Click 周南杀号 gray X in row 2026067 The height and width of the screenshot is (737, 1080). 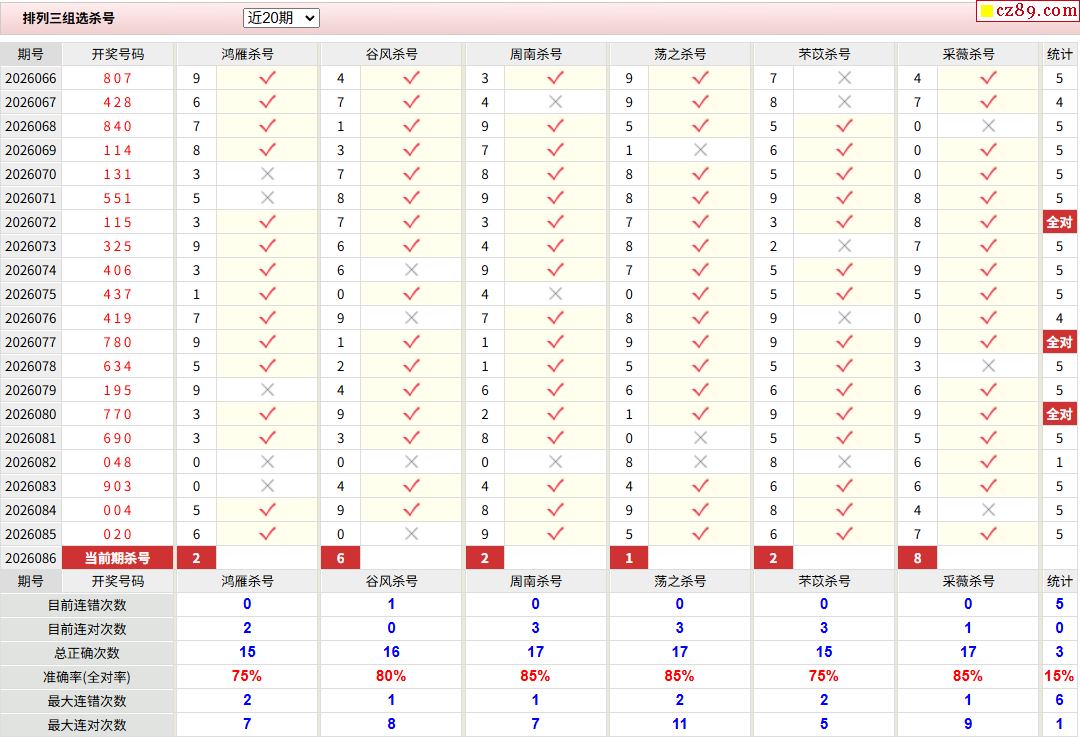click(556, 102)
